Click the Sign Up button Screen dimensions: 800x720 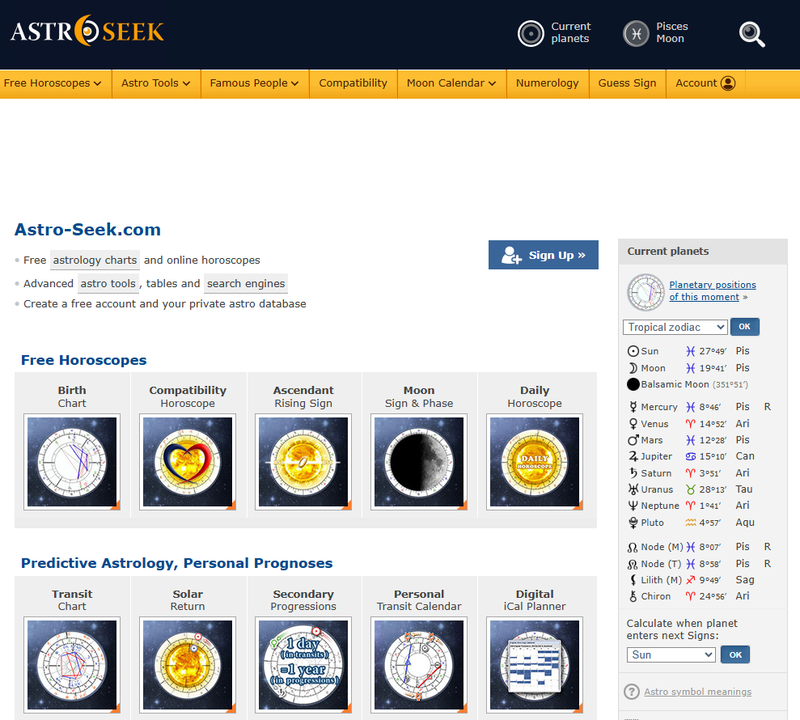(x=543, y=255)
